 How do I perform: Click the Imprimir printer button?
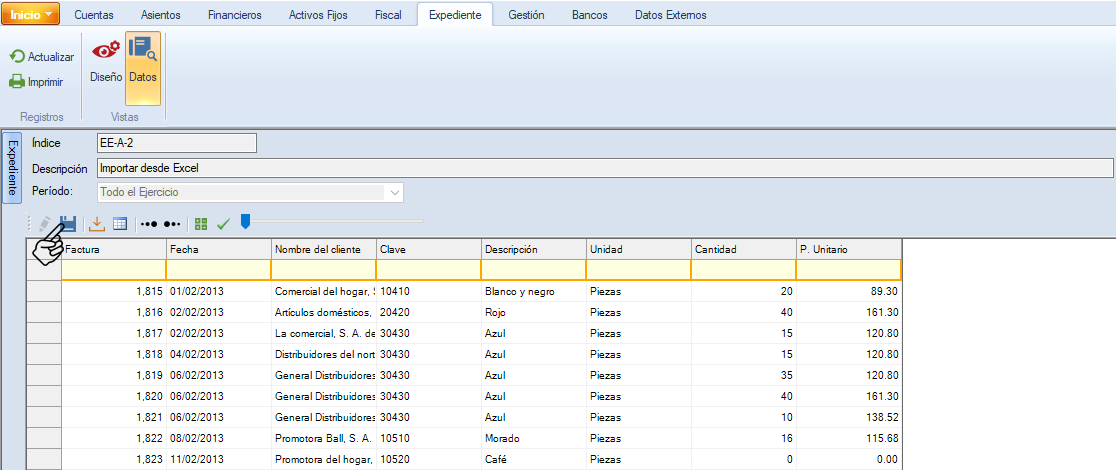pos(37,82)
